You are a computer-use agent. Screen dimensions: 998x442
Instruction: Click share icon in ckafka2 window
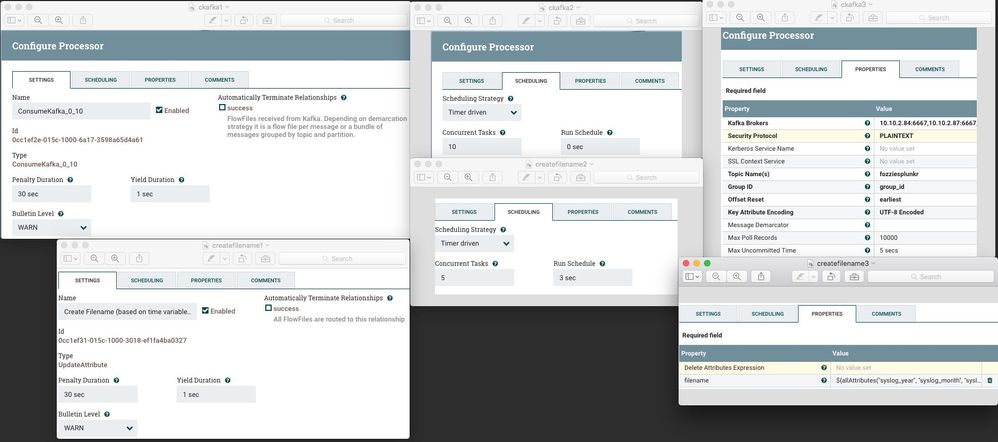[x=493, y=20]
